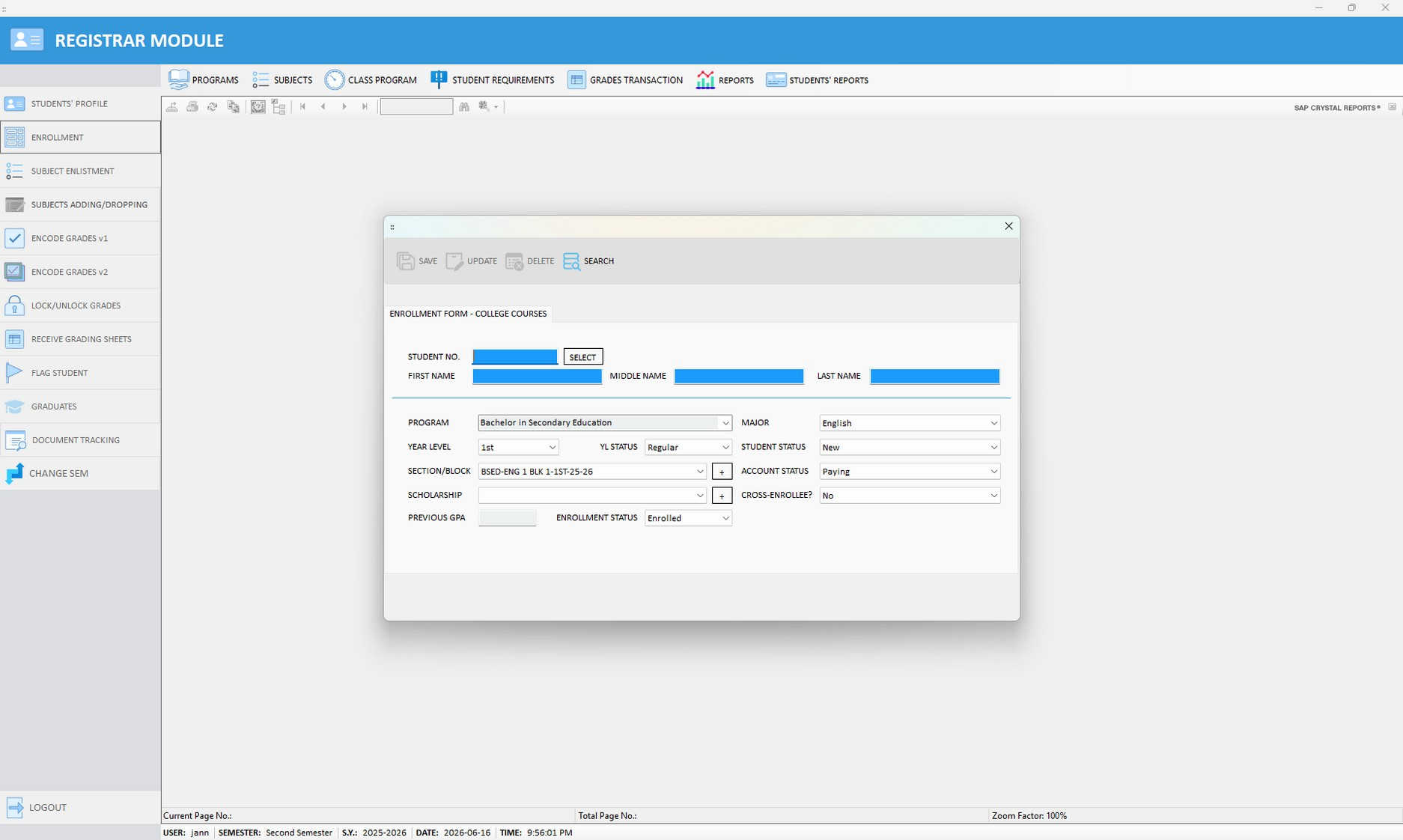This screenshot has width=1403, height=840.
Task: Open Encode Grades v2
Action: (80, 272)
